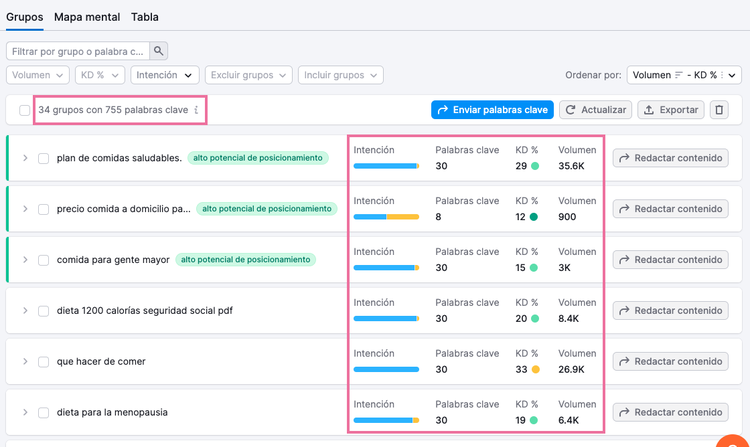Click KD dark green dot for precio comida a domicilio
Screen dimensions: 750x447
click(x=534, y=217)
